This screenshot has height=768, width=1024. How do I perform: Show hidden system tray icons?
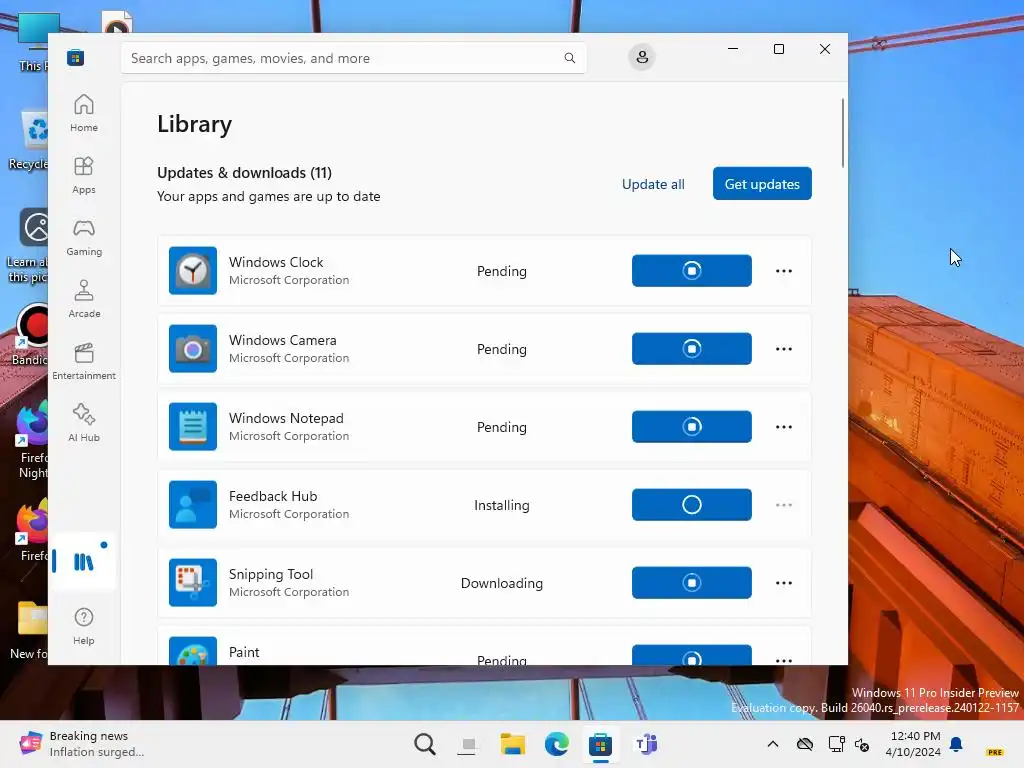pyautogui.click(x=773, y=744)
